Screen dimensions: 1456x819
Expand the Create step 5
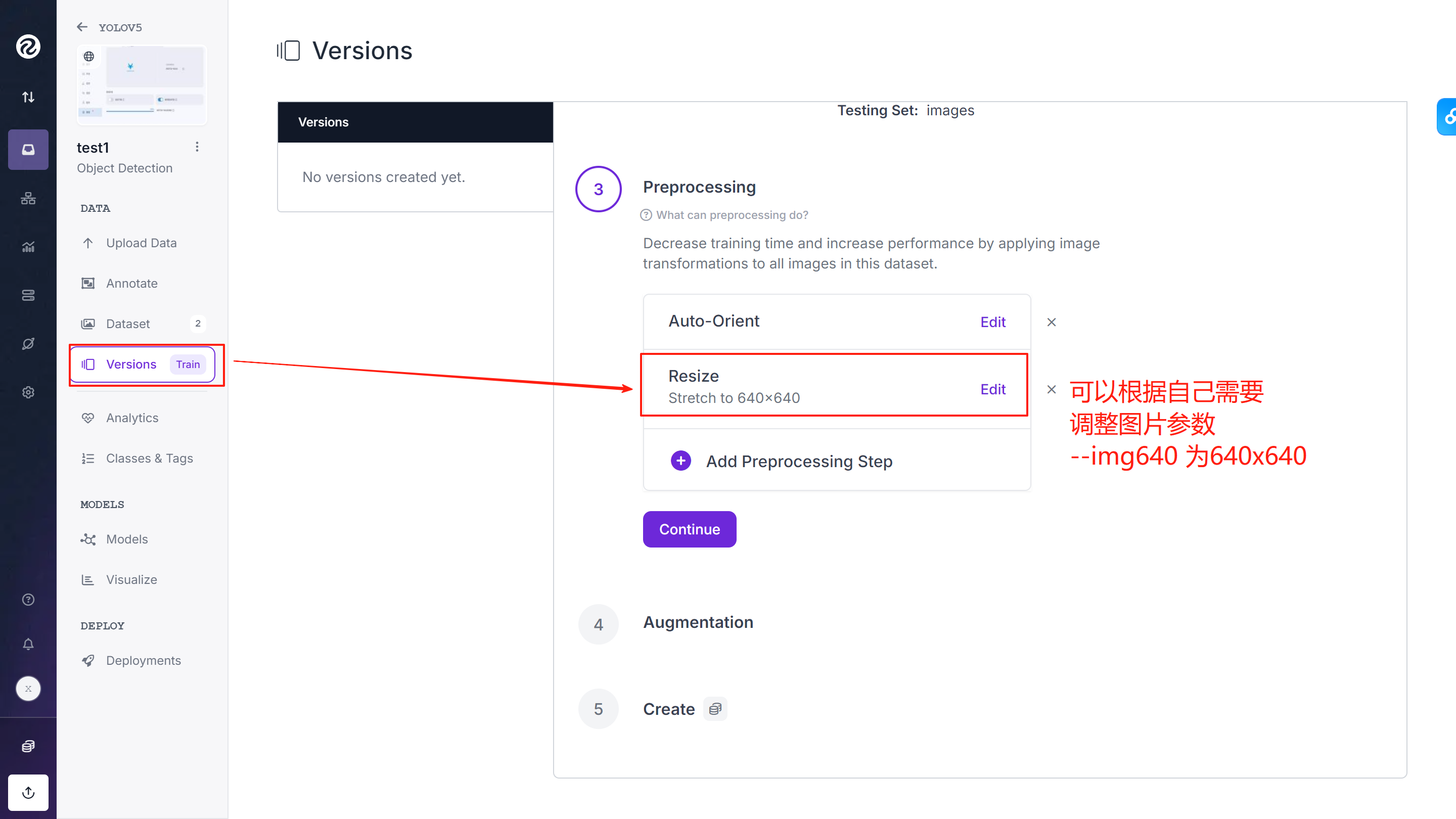[669, 709]
